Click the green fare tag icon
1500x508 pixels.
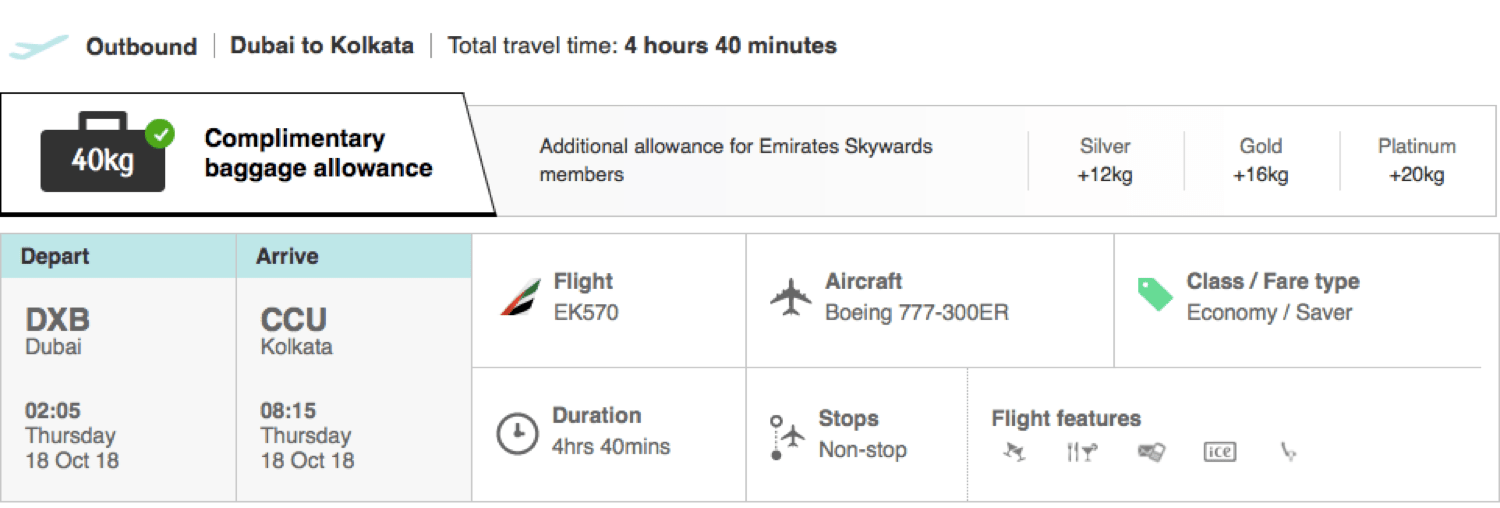tap(1155, 295)
